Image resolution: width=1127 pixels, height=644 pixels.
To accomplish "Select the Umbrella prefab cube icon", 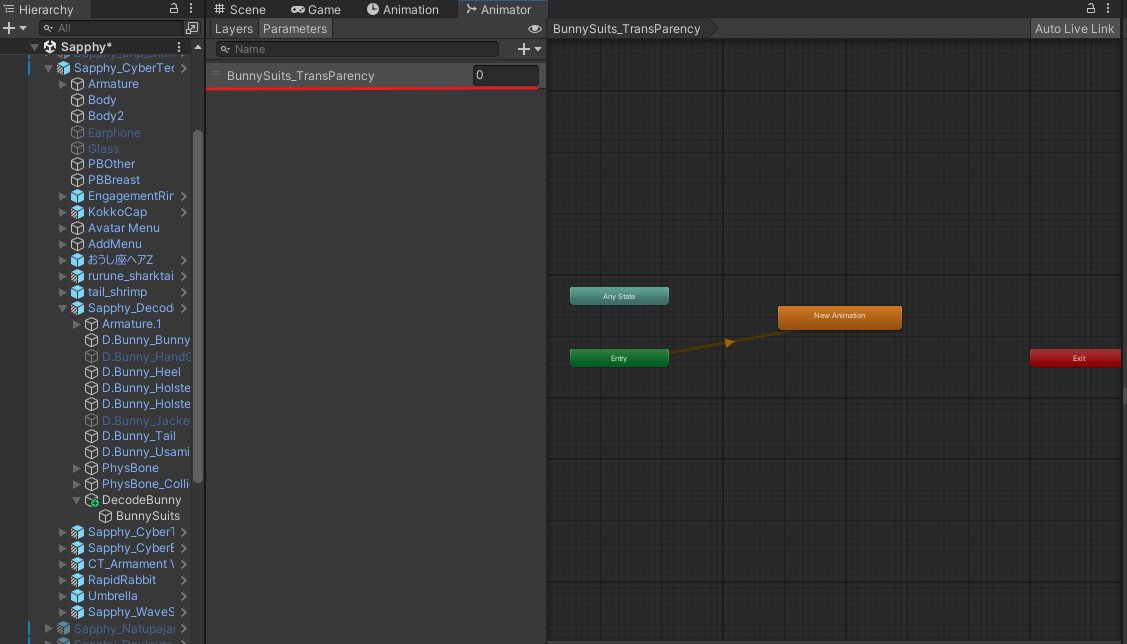I will coord(78,596).
